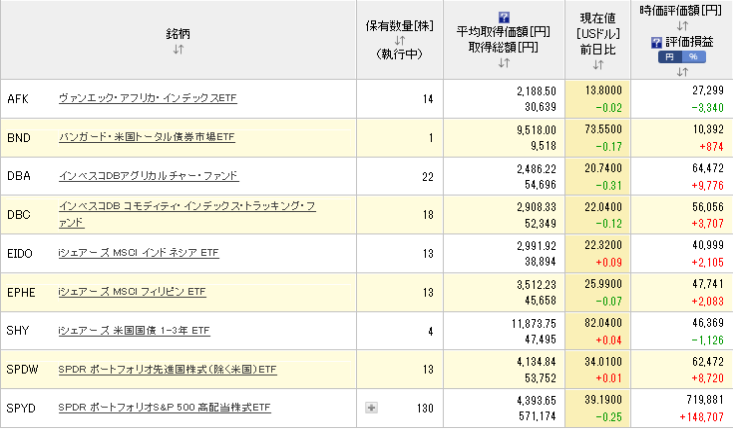Sort by 保有数量 column arrows
Screen dimensions: 734x429
tap(398, 40)
